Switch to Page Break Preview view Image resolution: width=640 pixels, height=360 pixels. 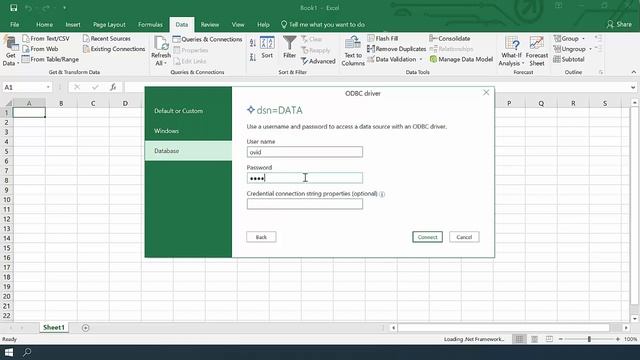[549, 339]
